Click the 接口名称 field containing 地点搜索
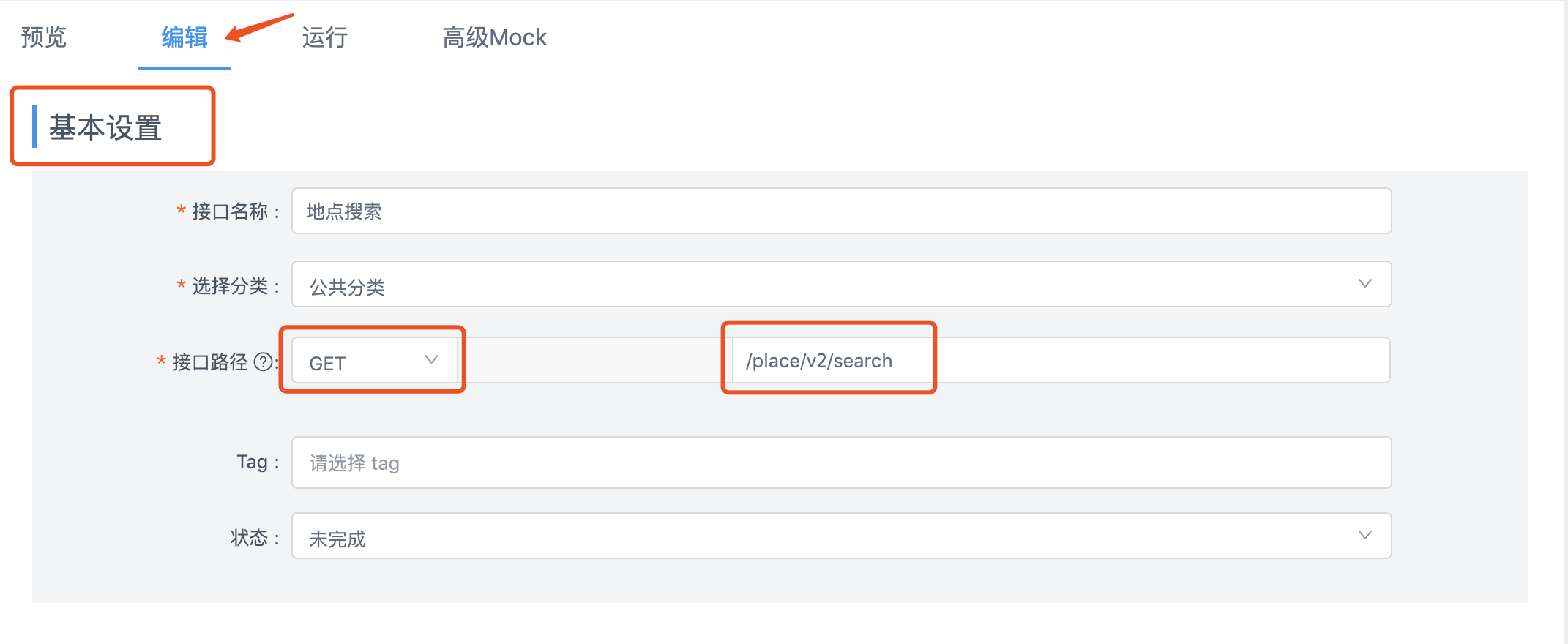 (840, 211)
